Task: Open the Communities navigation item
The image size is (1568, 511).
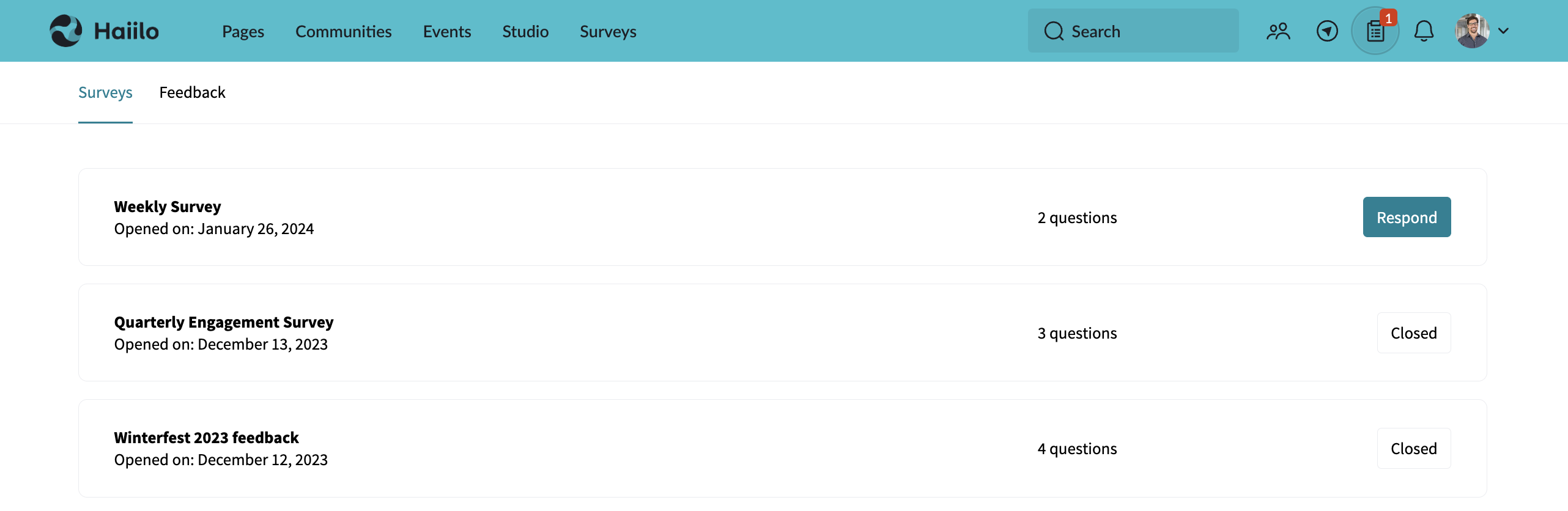Action: pyautogui.click(x=343, y=31)
